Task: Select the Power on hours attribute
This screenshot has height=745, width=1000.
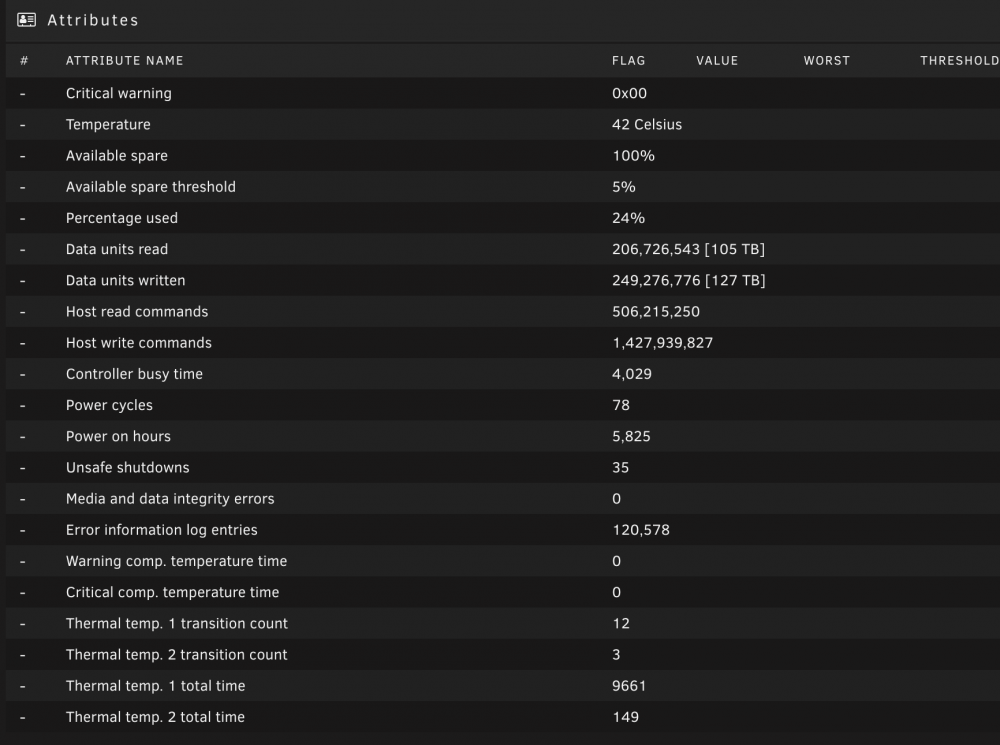Action: [x=118, y=437]
